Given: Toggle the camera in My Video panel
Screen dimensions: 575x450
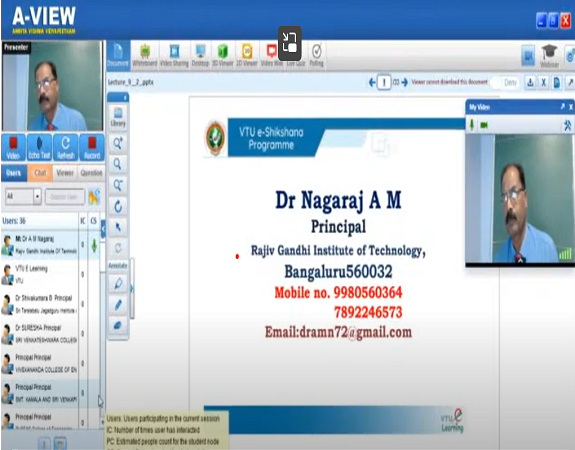Looking at the screenshot, I should click(484, 125).
